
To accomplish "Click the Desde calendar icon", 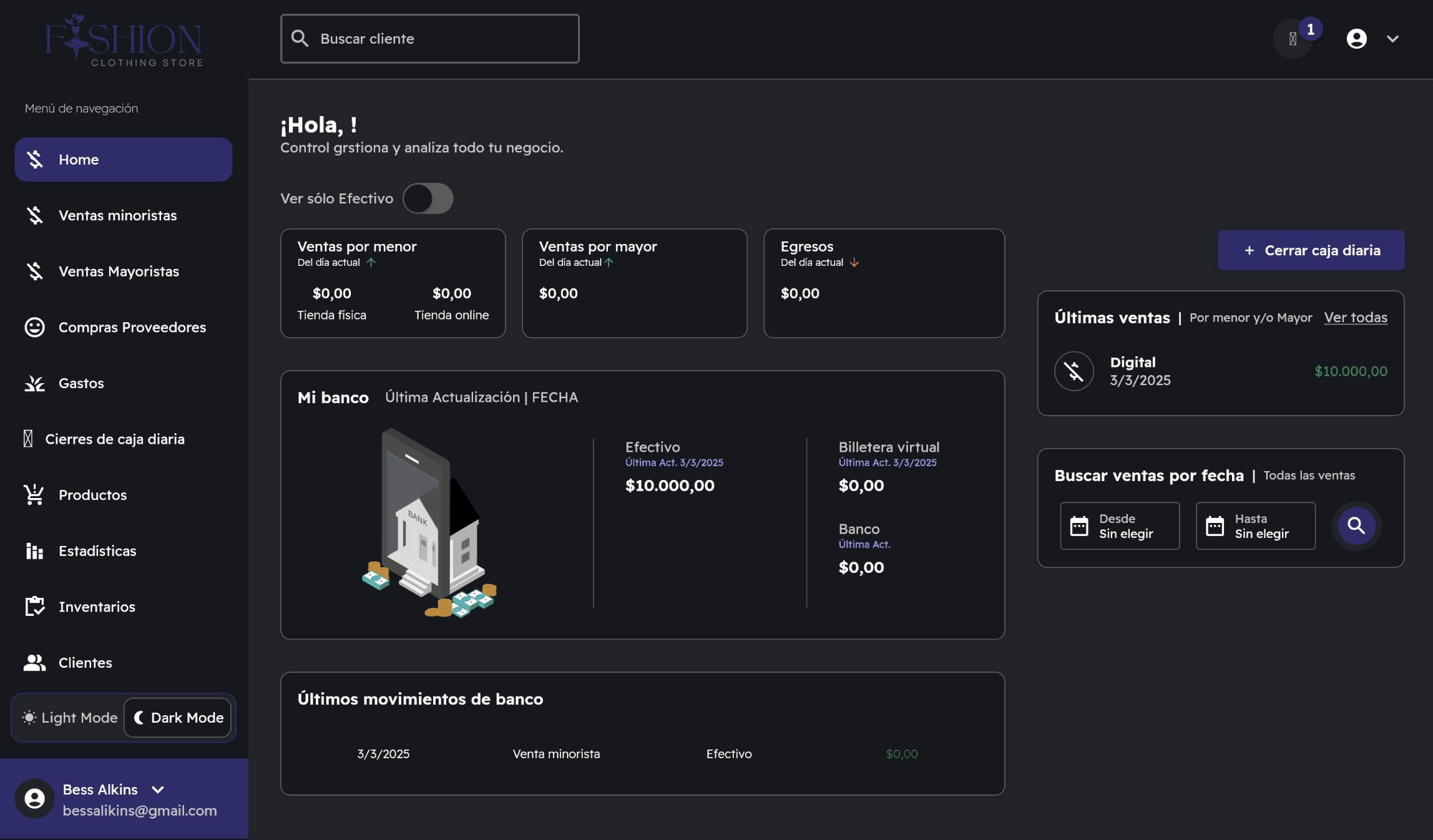I will pyautogui.click(x=1079, y=525).
